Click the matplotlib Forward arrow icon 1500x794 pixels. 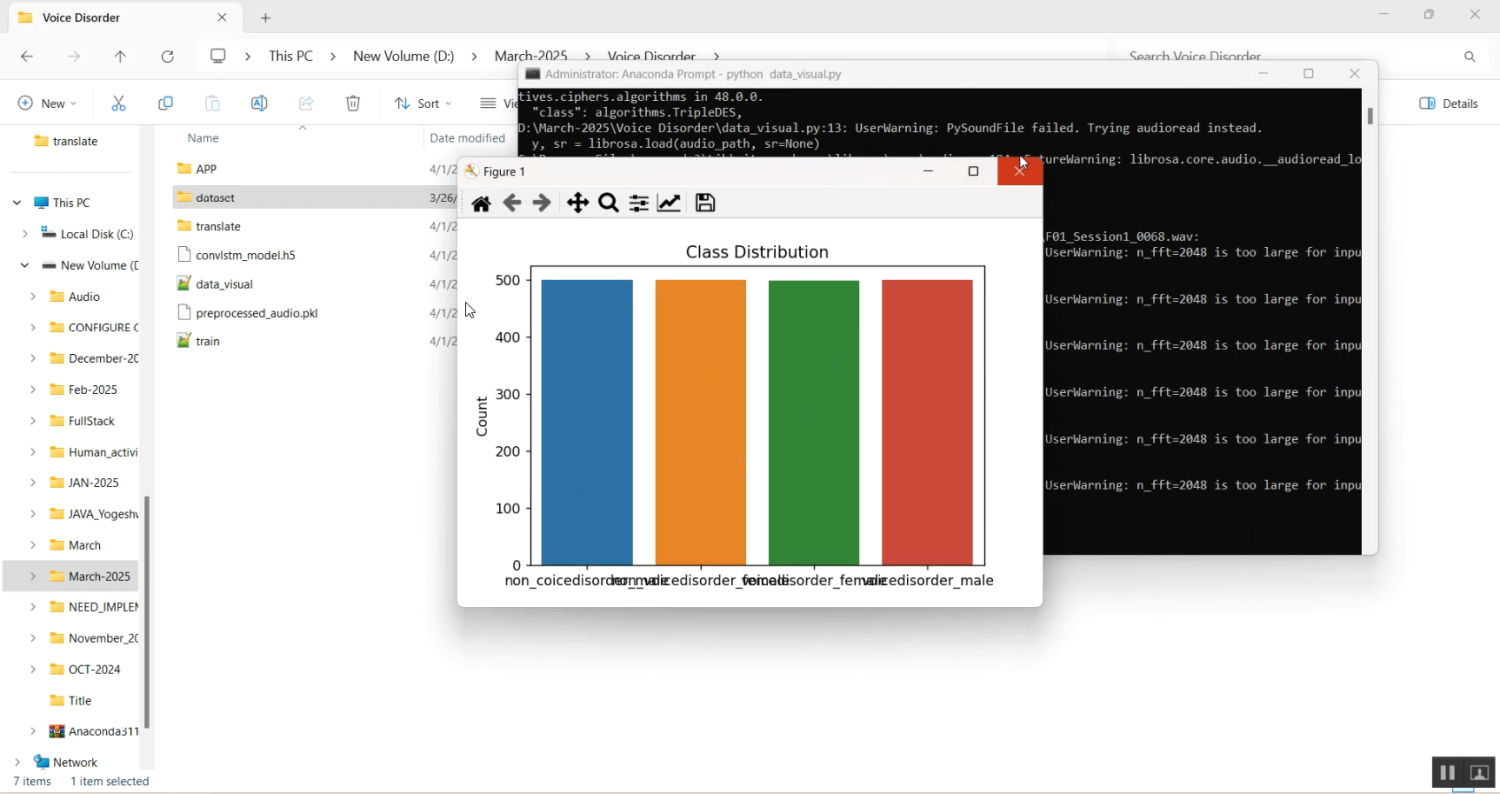[542, 203]
